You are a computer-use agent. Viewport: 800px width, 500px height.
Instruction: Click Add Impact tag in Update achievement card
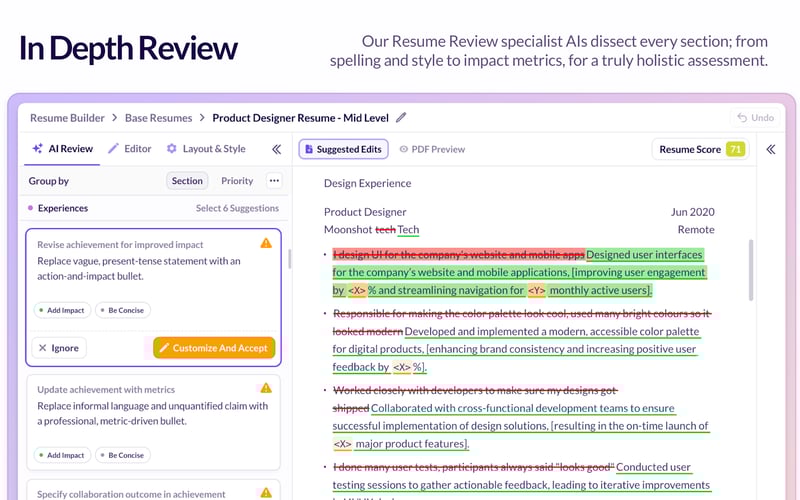coord(62,455)
